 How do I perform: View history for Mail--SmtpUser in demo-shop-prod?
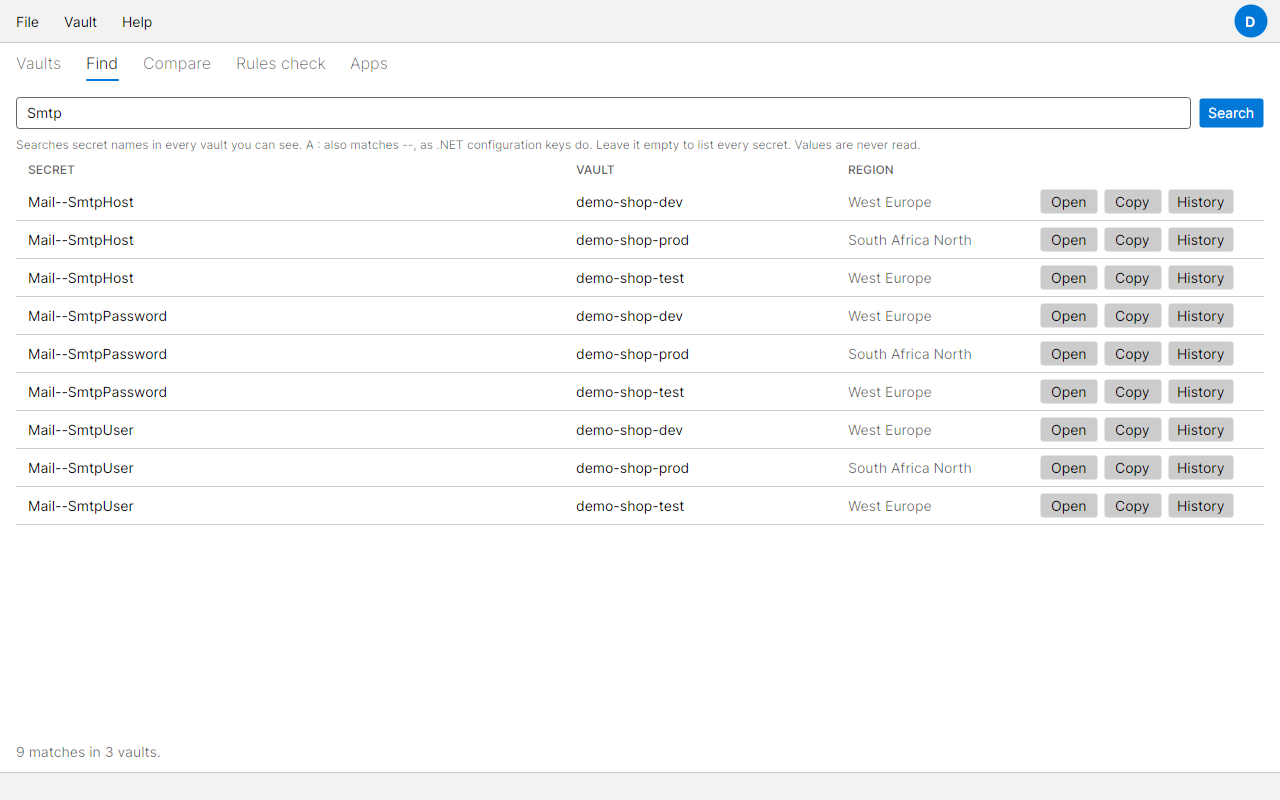(1200, 468)
